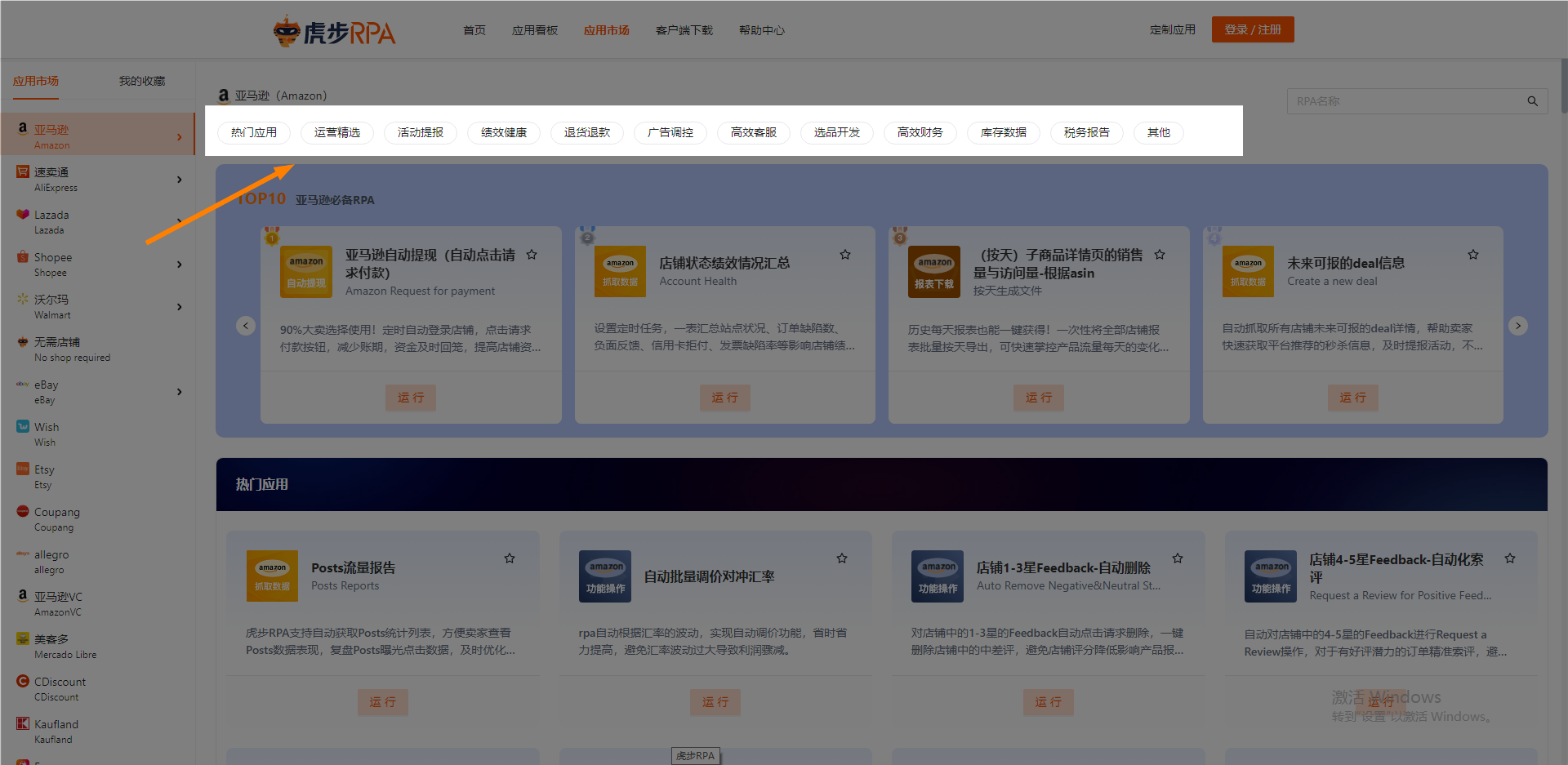1568x765 pixels.
Task: Show next TOP10 carousel cards
Action: pyautogui.click(x=1518, y=326)
